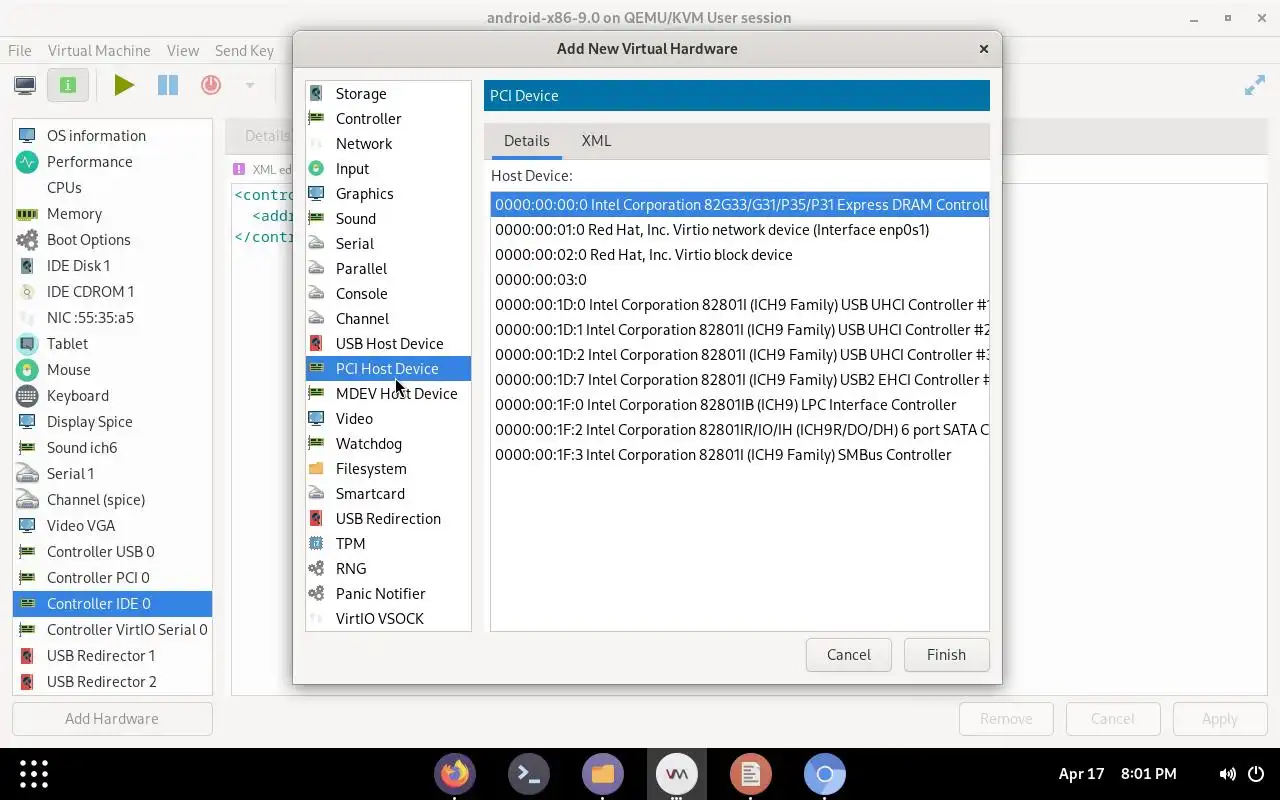Image resolution: width=1280 pixels, height=800 pixels.
Task: Select Sound hardware type icon
Action: pyautogui.click(x=316, y=218)
